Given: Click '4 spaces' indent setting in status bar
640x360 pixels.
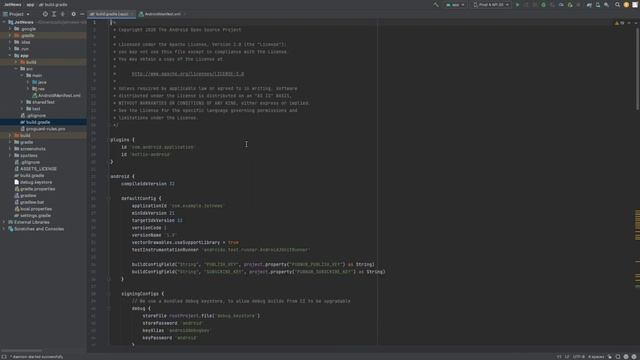Looking at the screenshot, I should coord(596,357).
